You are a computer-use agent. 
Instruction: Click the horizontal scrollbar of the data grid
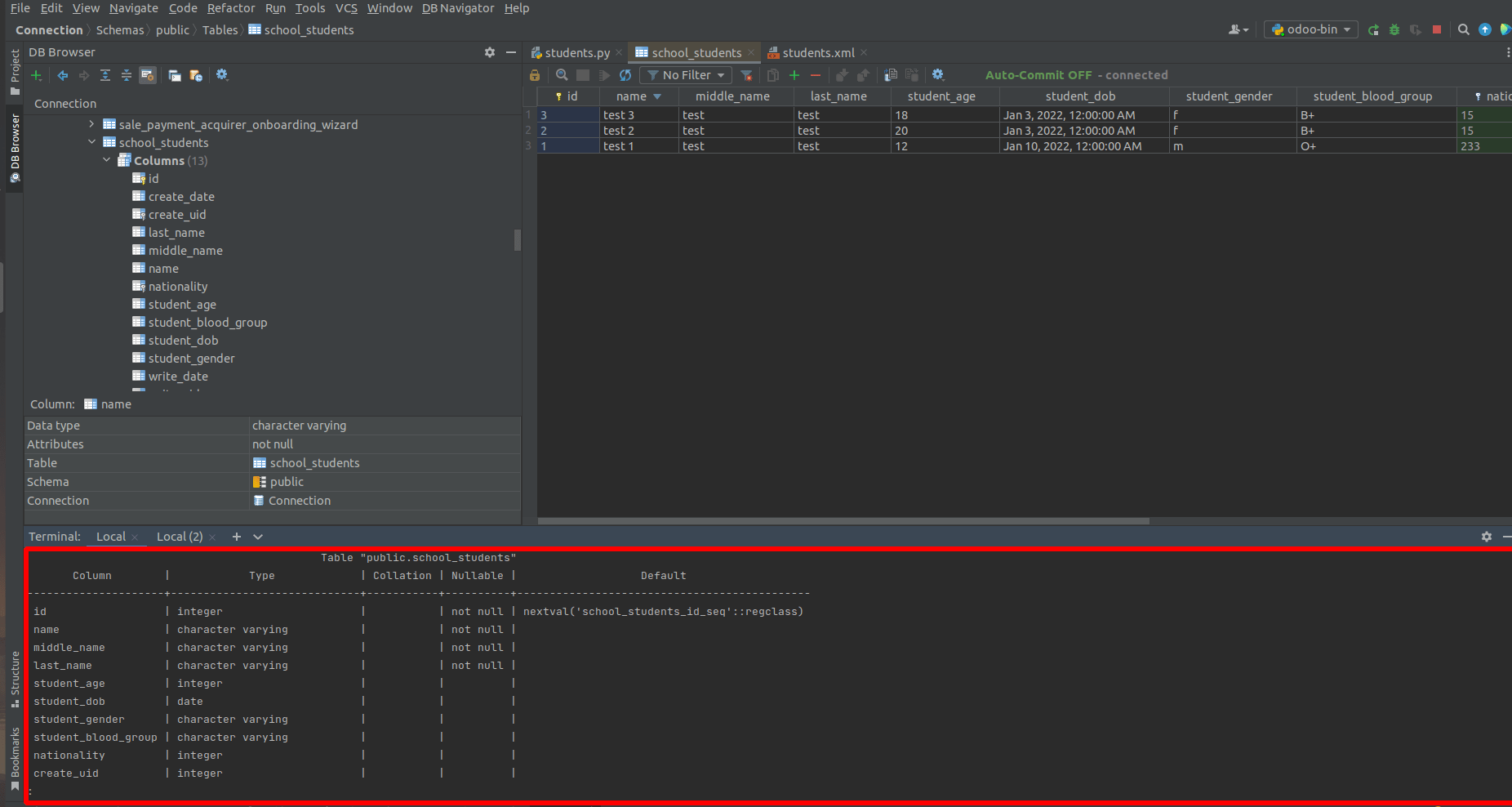tap(843, 520)
